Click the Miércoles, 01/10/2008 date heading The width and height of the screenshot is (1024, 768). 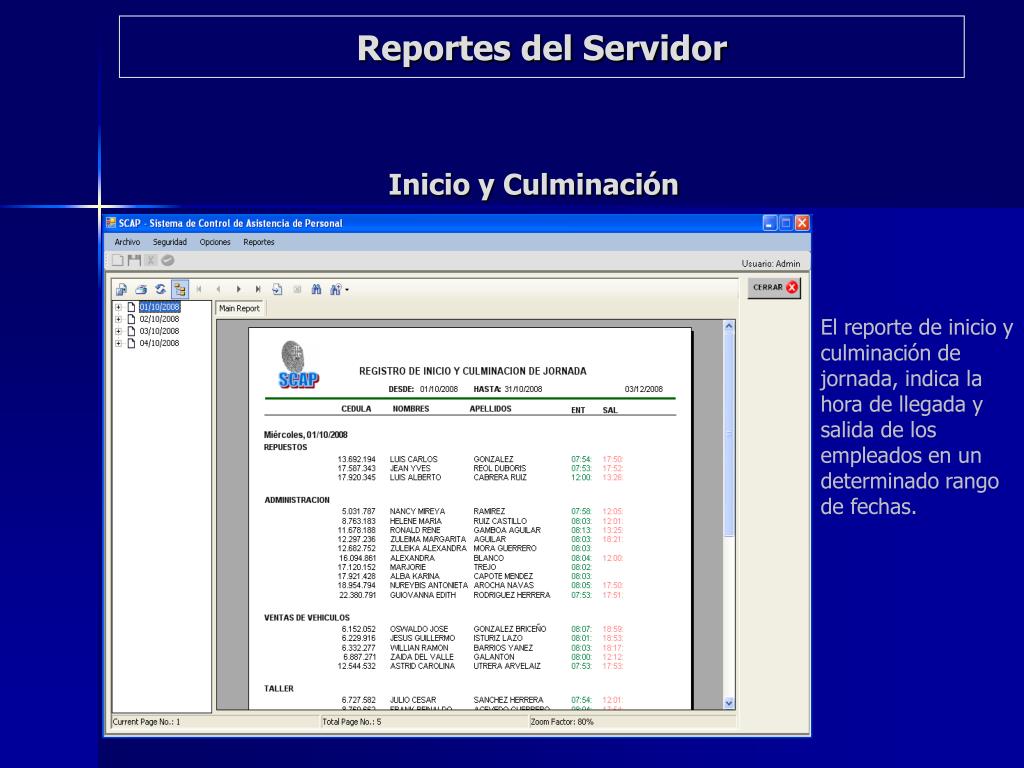[306, 435]
